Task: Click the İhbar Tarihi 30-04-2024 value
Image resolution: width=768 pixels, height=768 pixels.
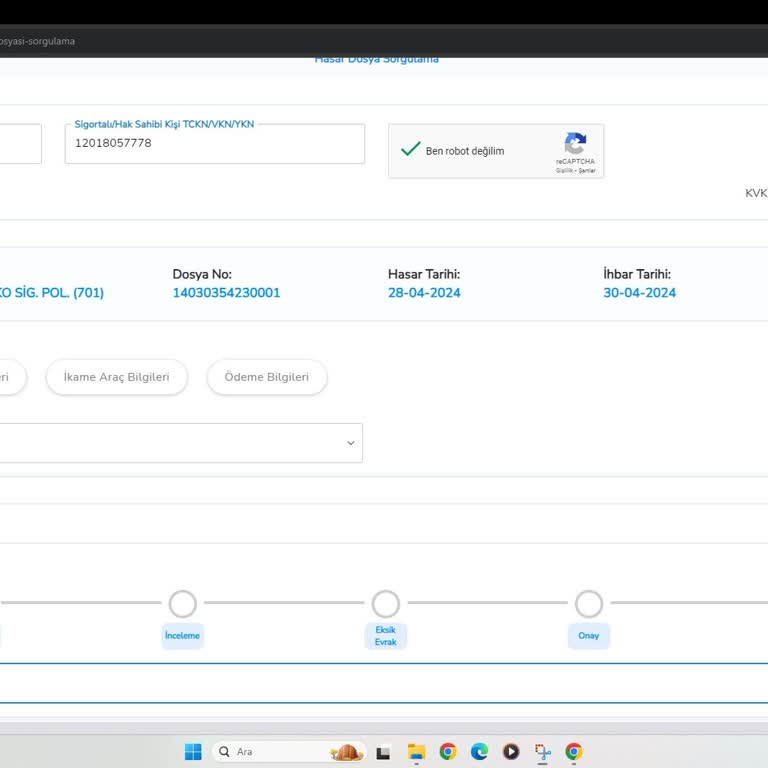Action: (639, 293)
